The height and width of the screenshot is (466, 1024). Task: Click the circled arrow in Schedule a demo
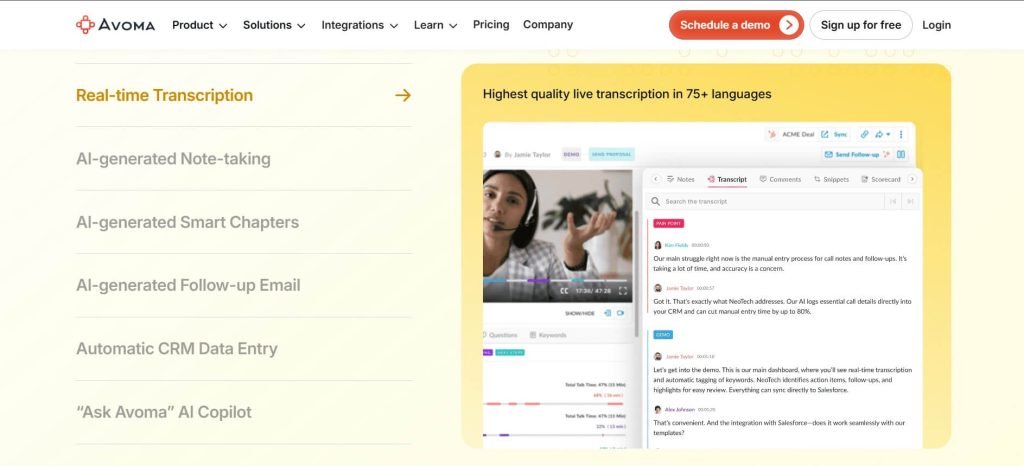[788, 25]
